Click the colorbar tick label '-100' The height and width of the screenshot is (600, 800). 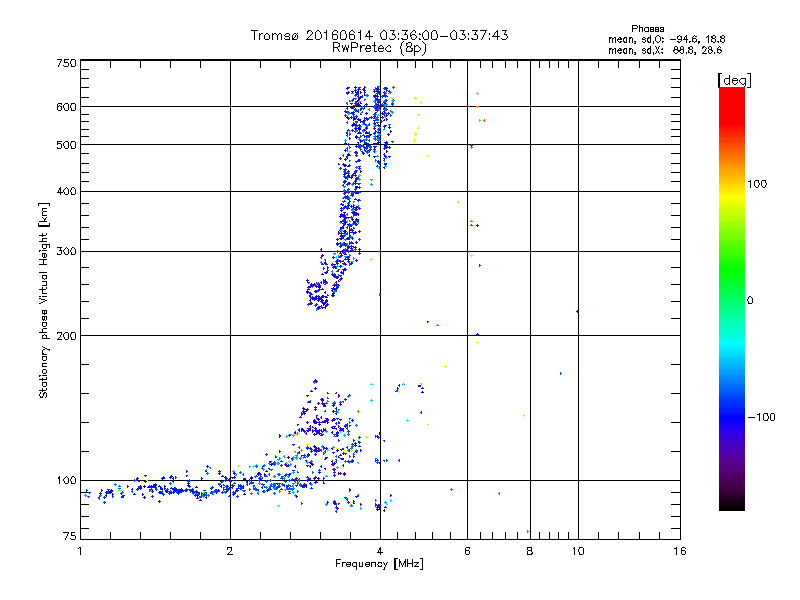click(x=762, y=417)
